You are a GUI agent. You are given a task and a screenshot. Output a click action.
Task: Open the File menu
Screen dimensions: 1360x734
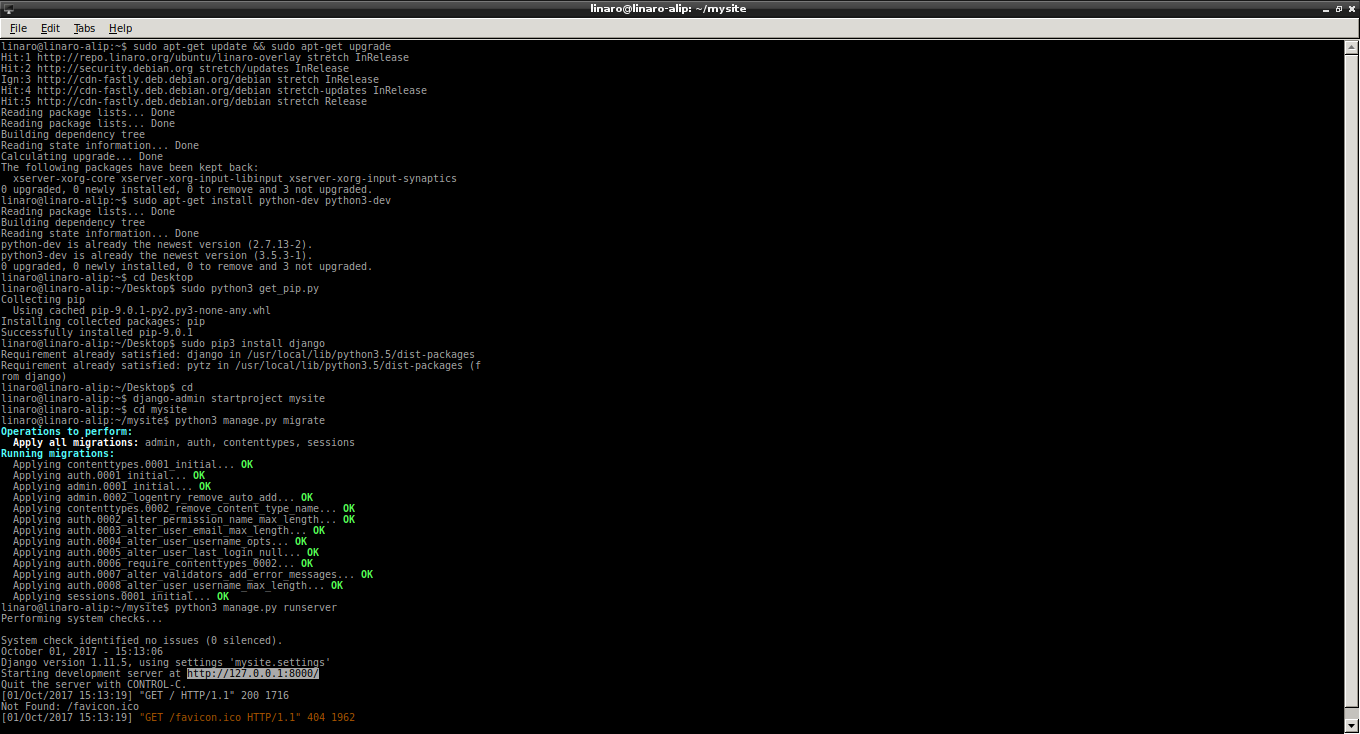[18, 28]
